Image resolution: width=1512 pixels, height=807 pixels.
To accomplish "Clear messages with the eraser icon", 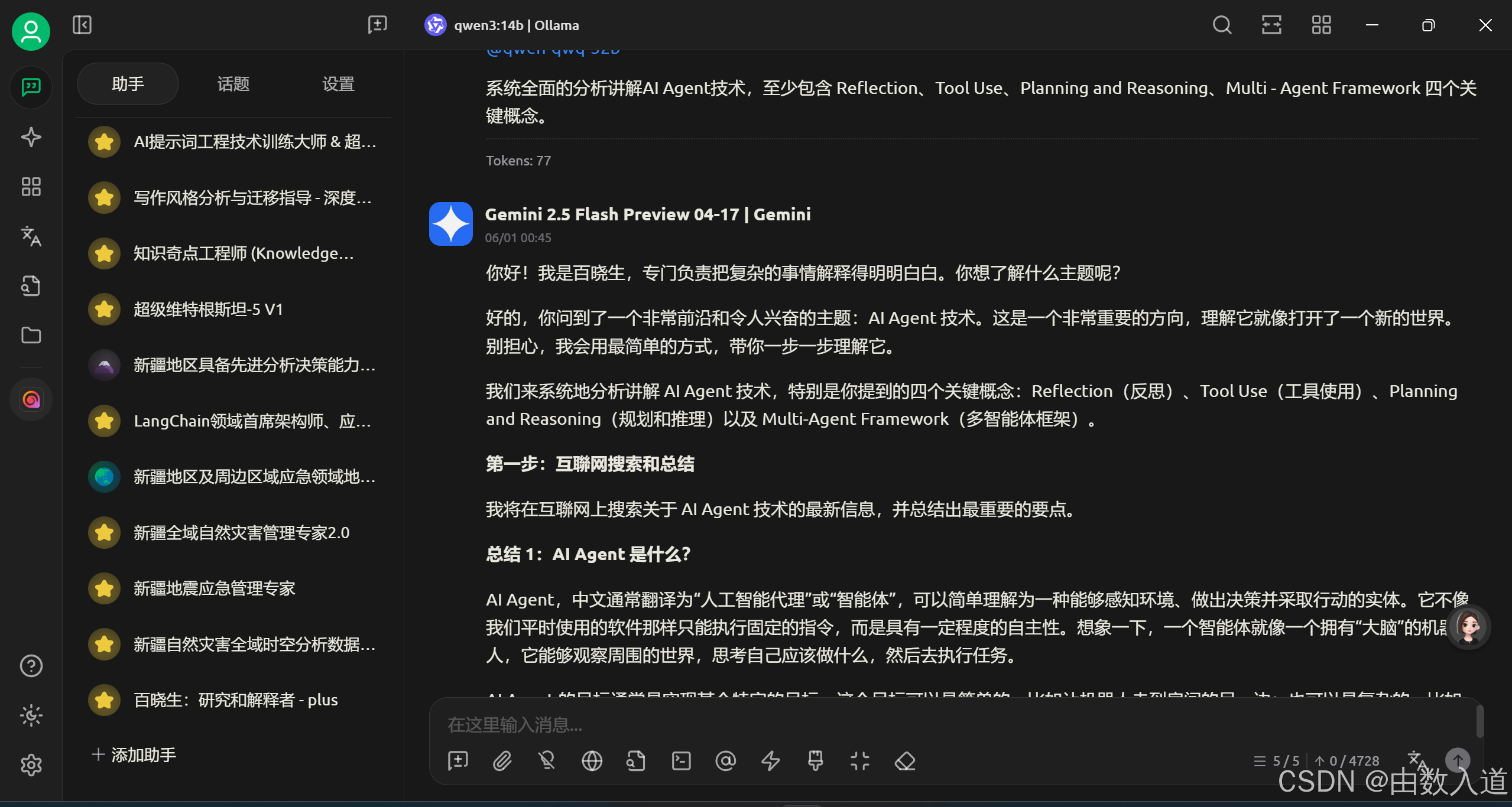I will point(904,761).
